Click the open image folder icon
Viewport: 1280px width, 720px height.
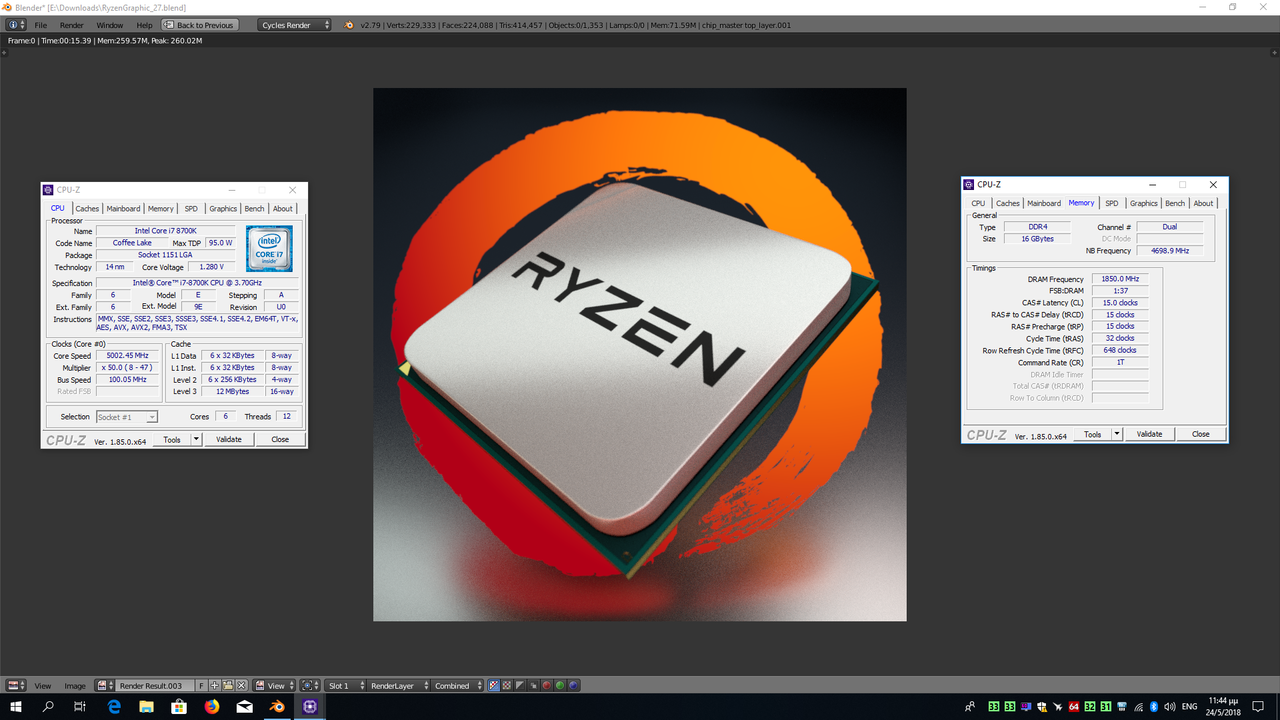(228, 686)
